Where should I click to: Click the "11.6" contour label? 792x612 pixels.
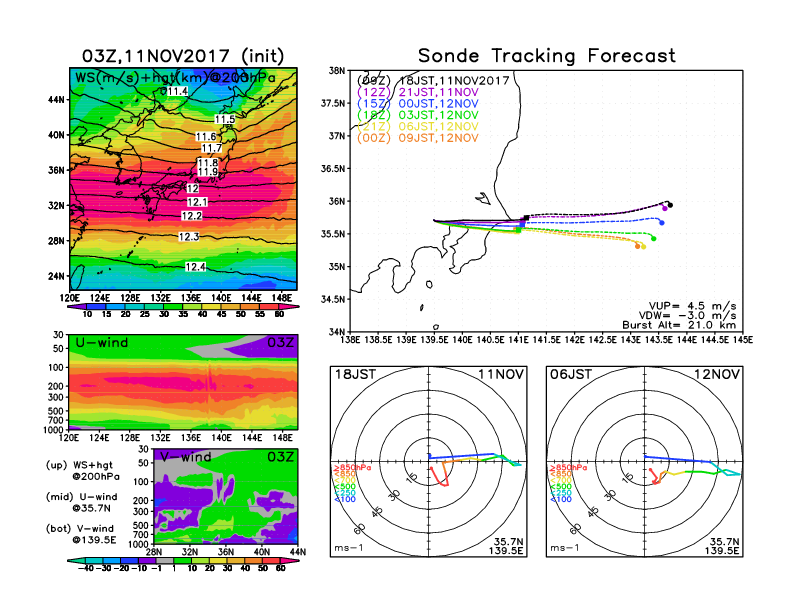pyautogui.click(x=206, y=137)
